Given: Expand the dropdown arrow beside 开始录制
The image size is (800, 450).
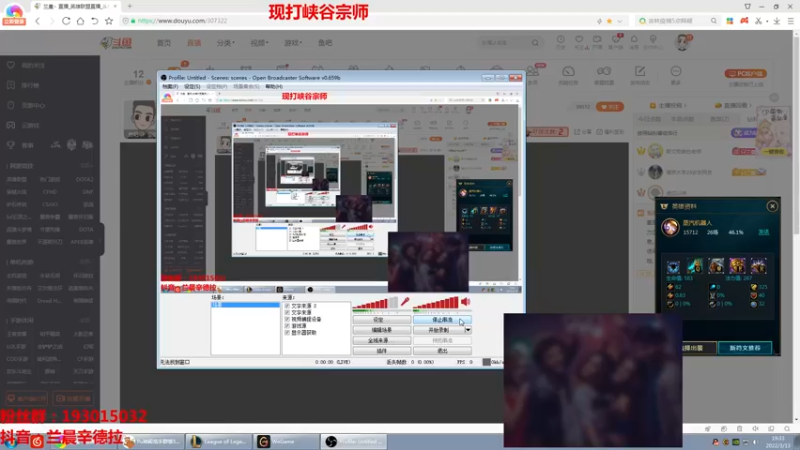Looking at the screenshot, I should 468,330.
